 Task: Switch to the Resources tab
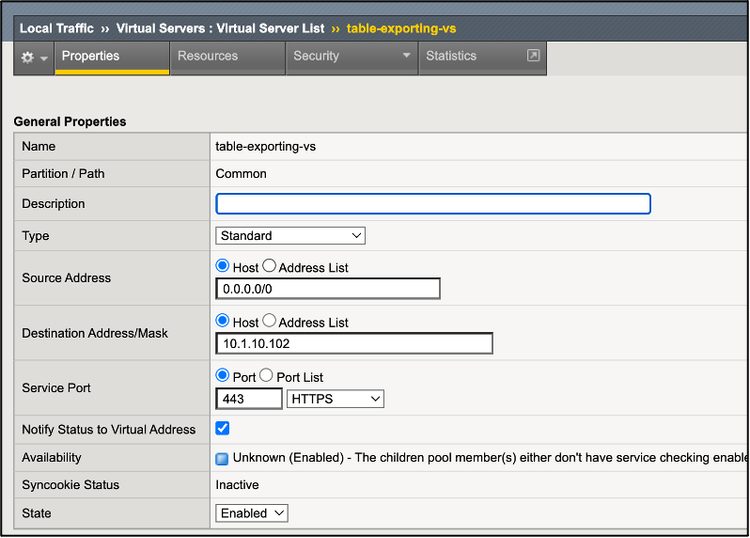[208, 56]
